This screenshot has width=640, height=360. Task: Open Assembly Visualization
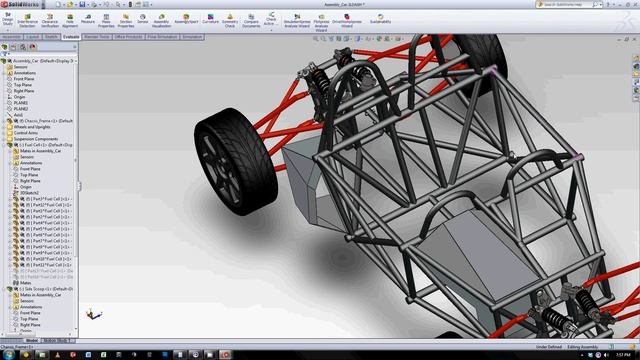pos(161,20)
